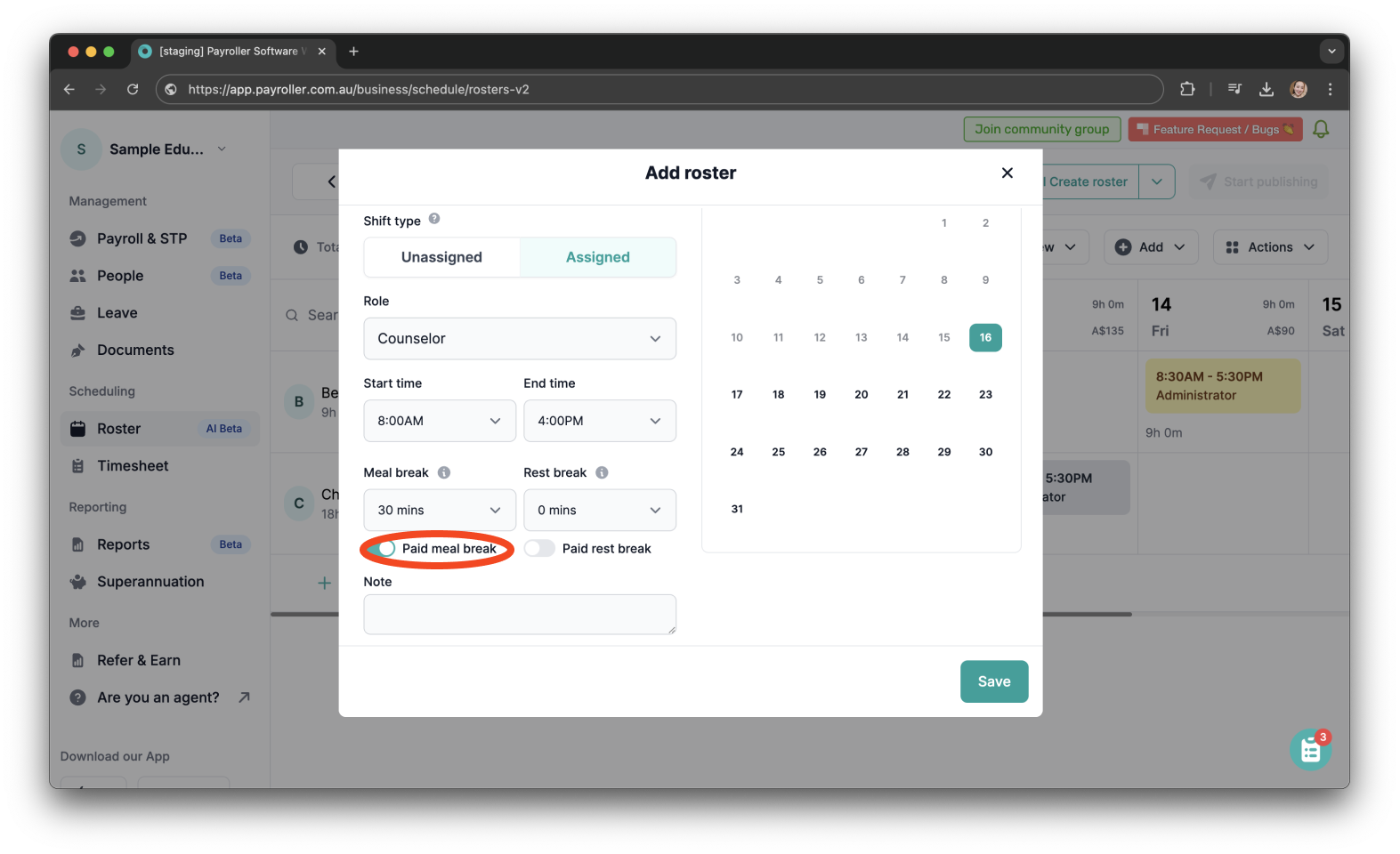Toggle Paid rest break switch
The image size is (1400, 854).
tap(539, 549)
